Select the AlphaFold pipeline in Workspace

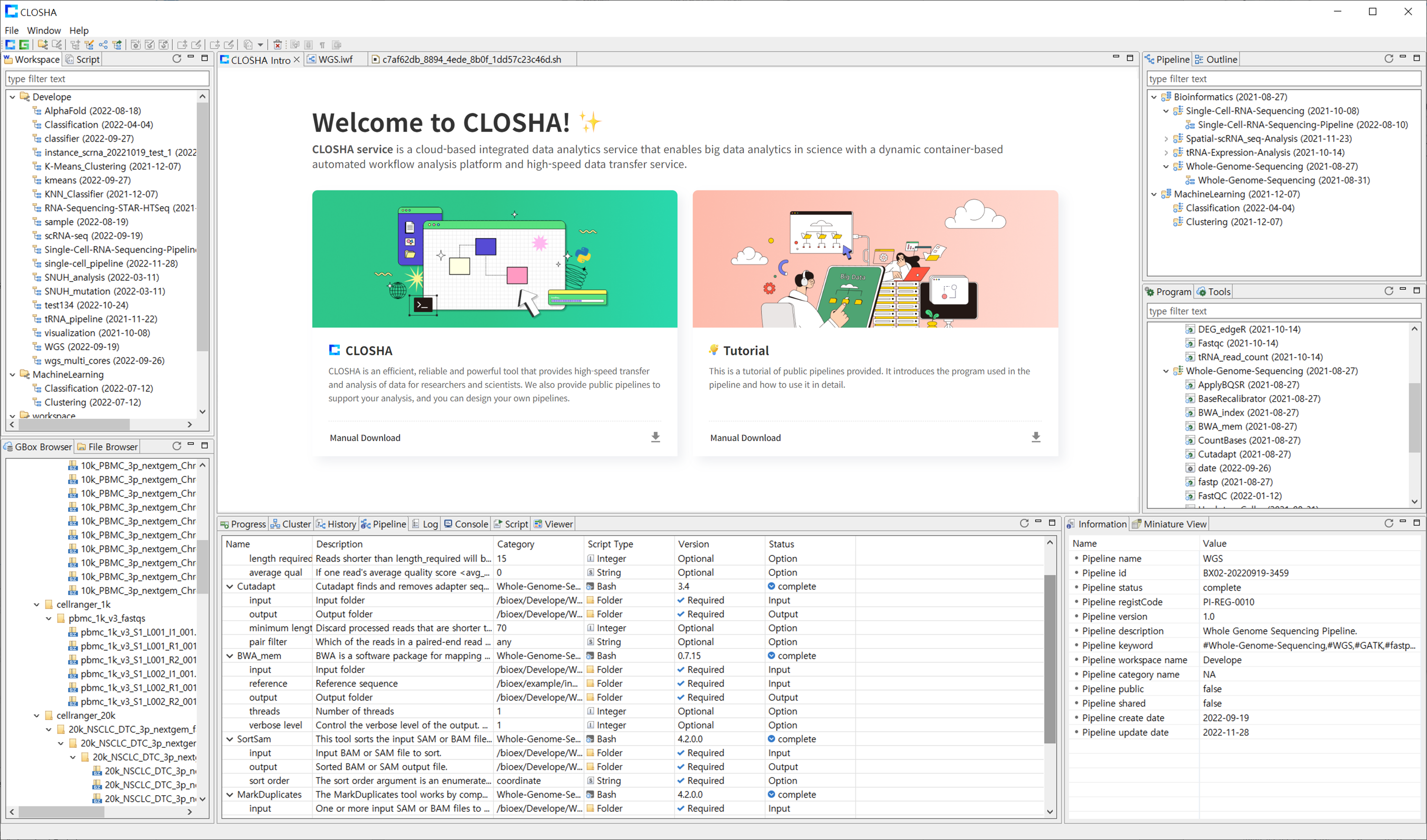[x=93, y=111]
